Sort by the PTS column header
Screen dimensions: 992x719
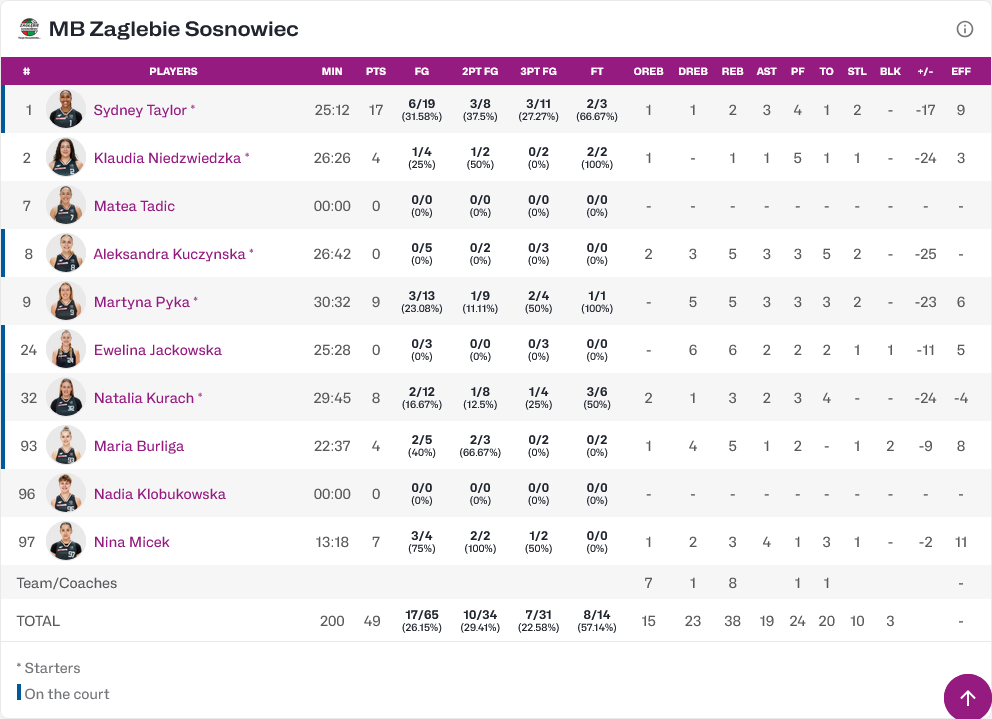[x=376, y=71]
